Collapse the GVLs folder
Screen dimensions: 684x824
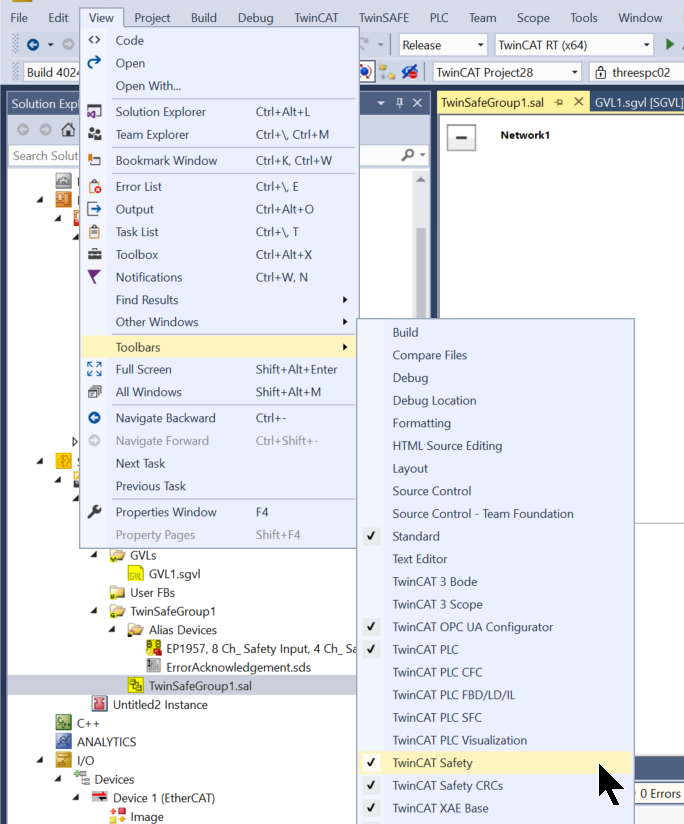click(x=94, y=554)
